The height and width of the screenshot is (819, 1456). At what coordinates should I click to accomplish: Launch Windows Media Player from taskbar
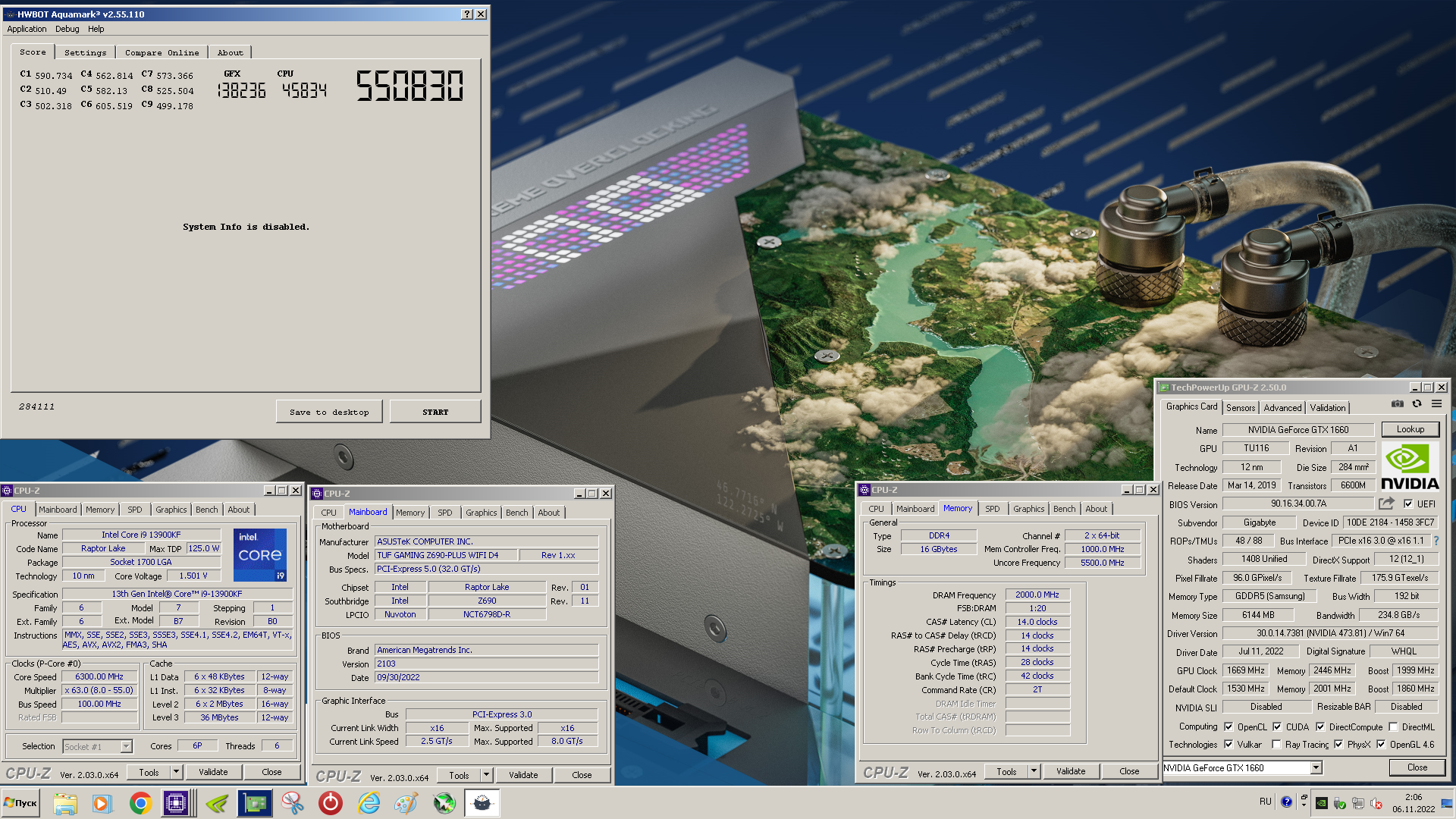point(102,803)
